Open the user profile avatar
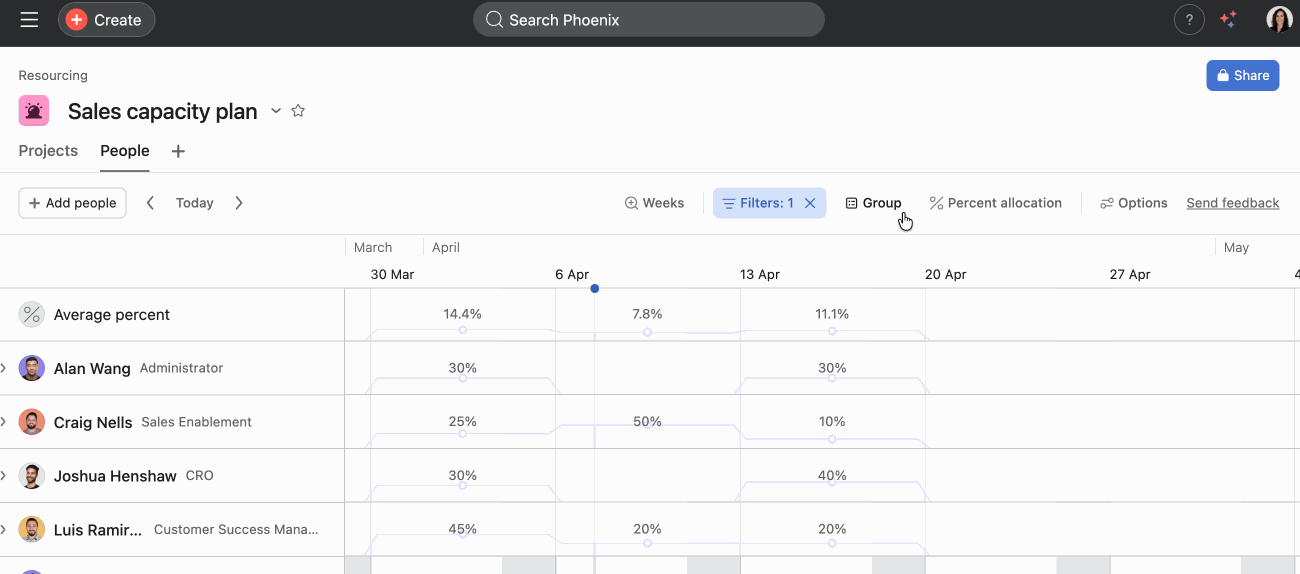 click(1279, 20)
